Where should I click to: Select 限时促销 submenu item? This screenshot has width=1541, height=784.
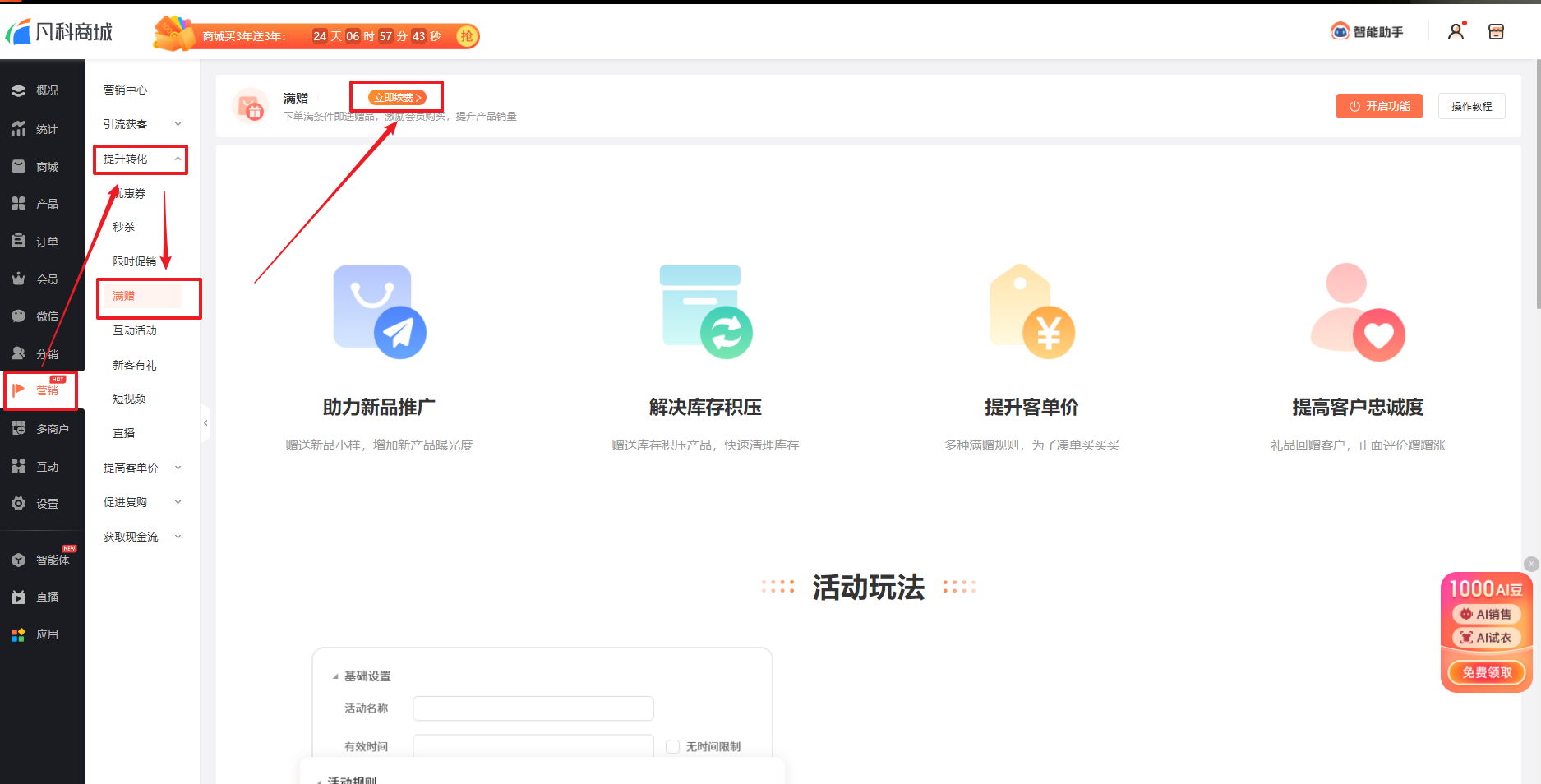pyautogui.click(x=134, y=261)
